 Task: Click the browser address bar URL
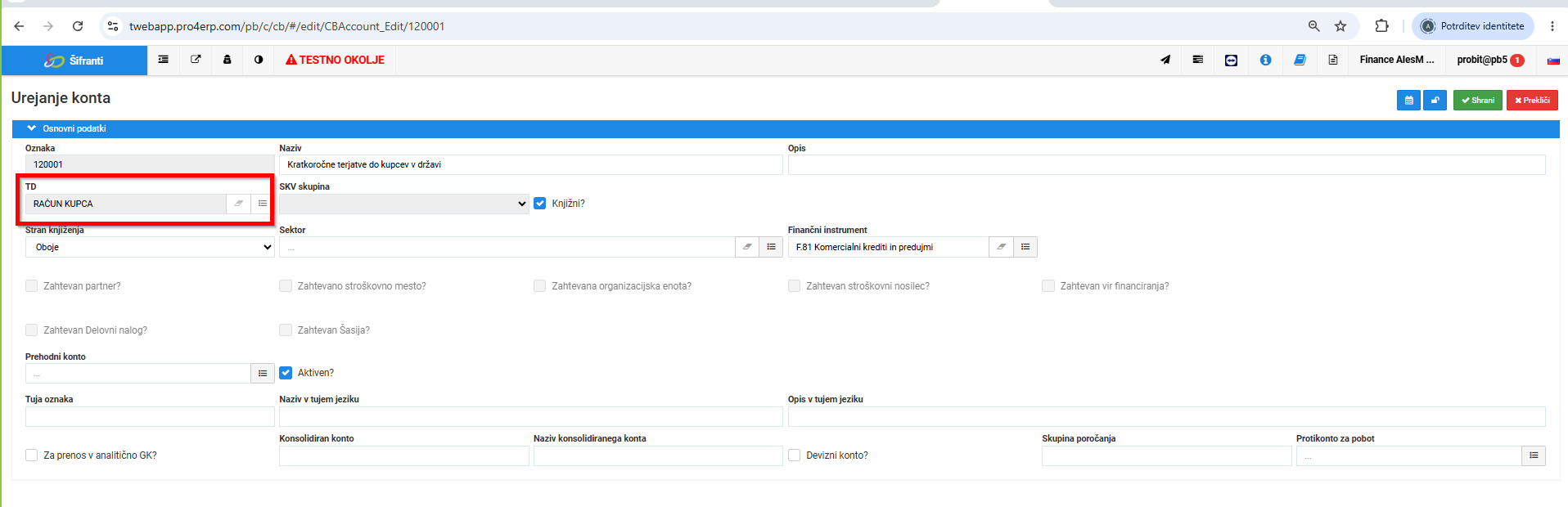[287, 26]
